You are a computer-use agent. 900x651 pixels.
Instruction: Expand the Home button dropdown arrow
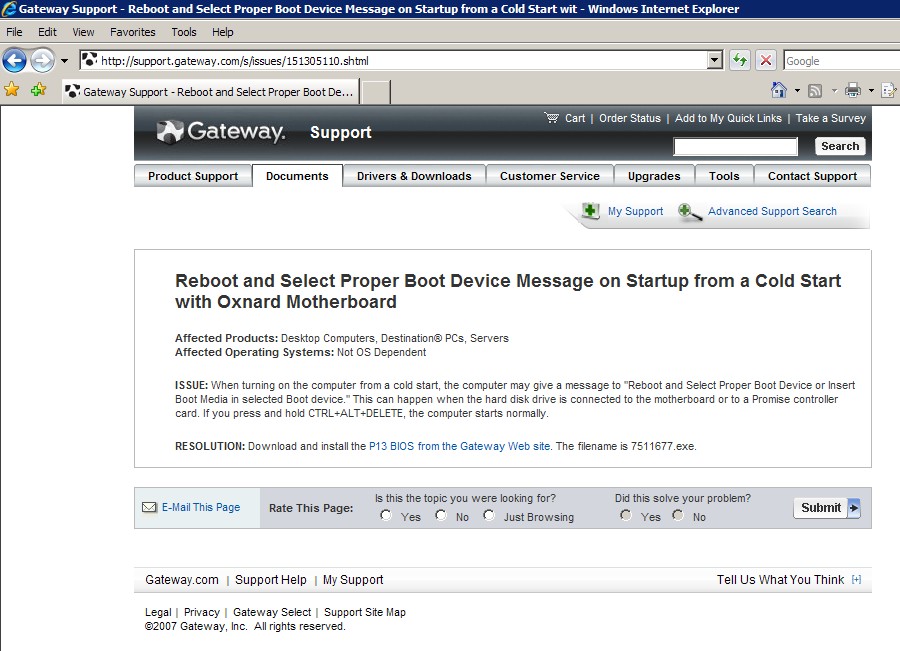click(797, 91)
